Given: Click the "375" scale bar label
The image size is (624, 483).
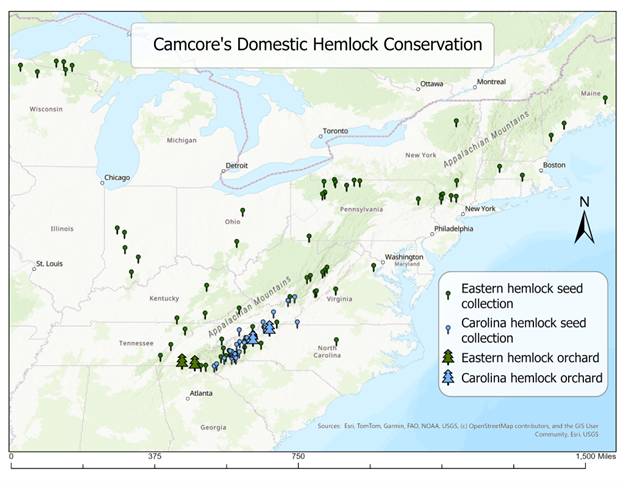Looking at the screenshot, I should pyautogui.click(x=154, y=456).
